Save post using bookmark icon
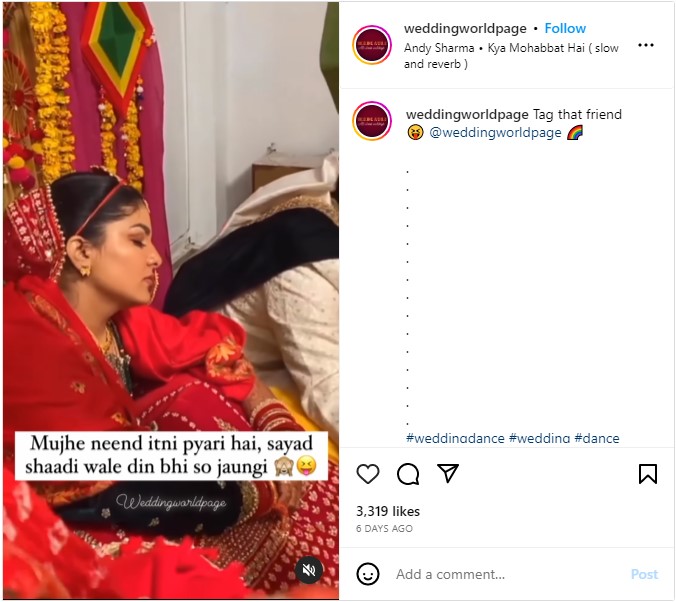The height and width of the screenshot is (602, 676). click(648, 474)
